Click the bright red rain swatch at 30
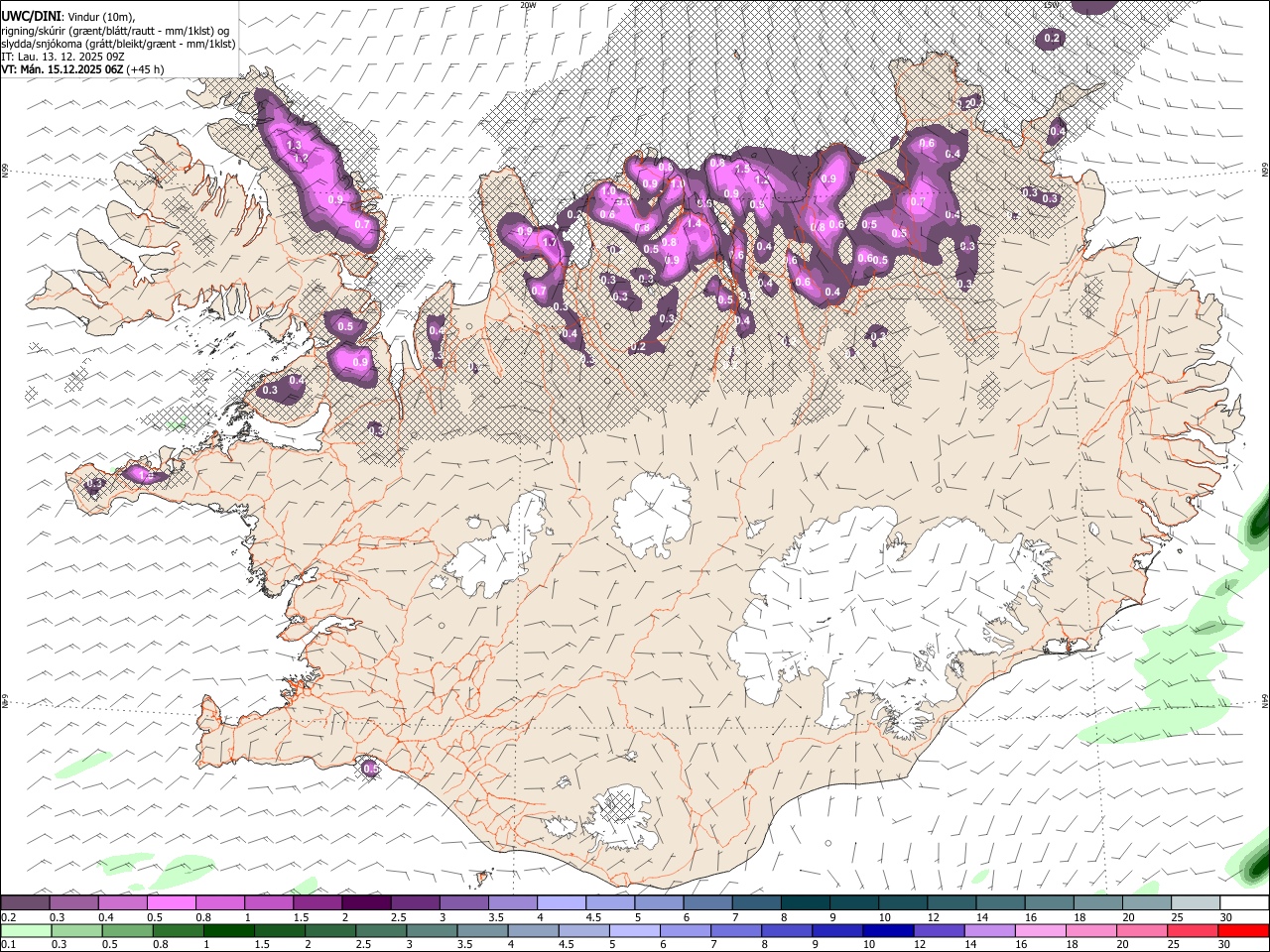1270x952 pixels. coord(1244,930)
